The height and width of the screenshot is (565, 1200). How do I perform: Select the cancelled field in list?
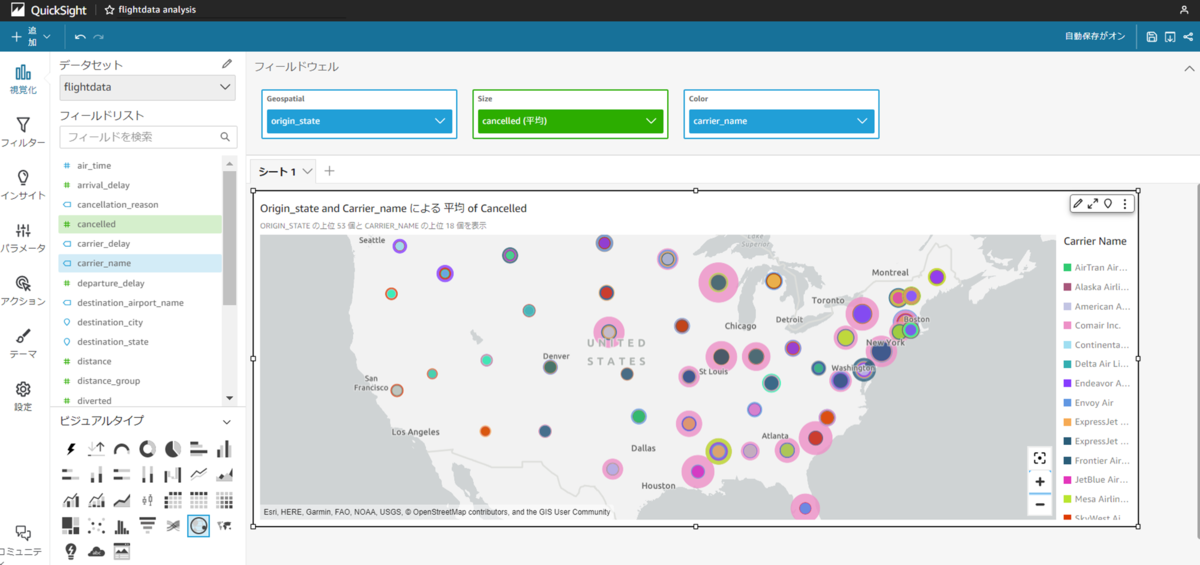click(x=140, y=224)
